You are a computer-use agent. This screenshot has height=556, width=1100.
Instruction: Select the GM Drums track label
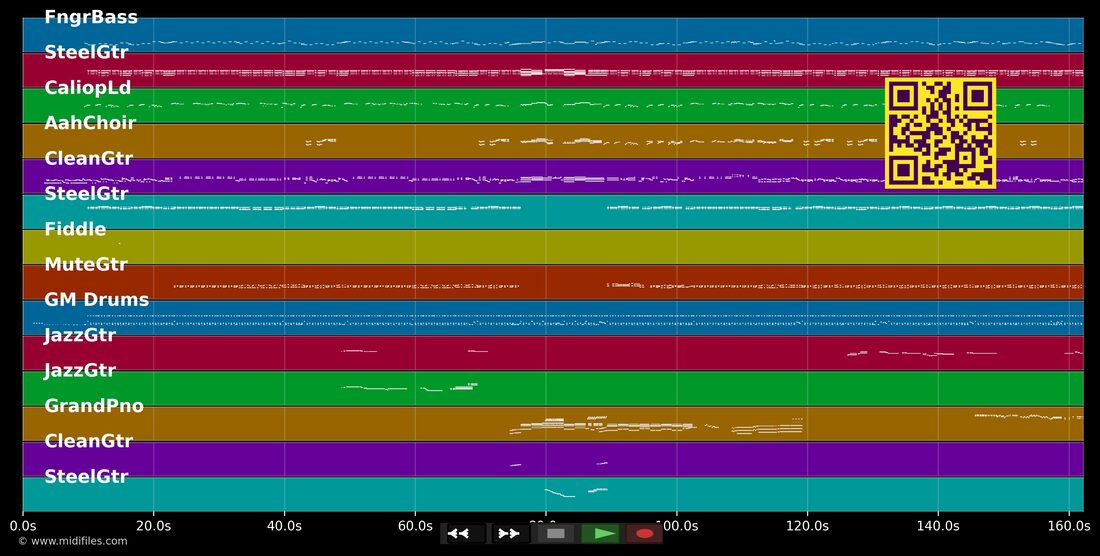pos(97,300)
